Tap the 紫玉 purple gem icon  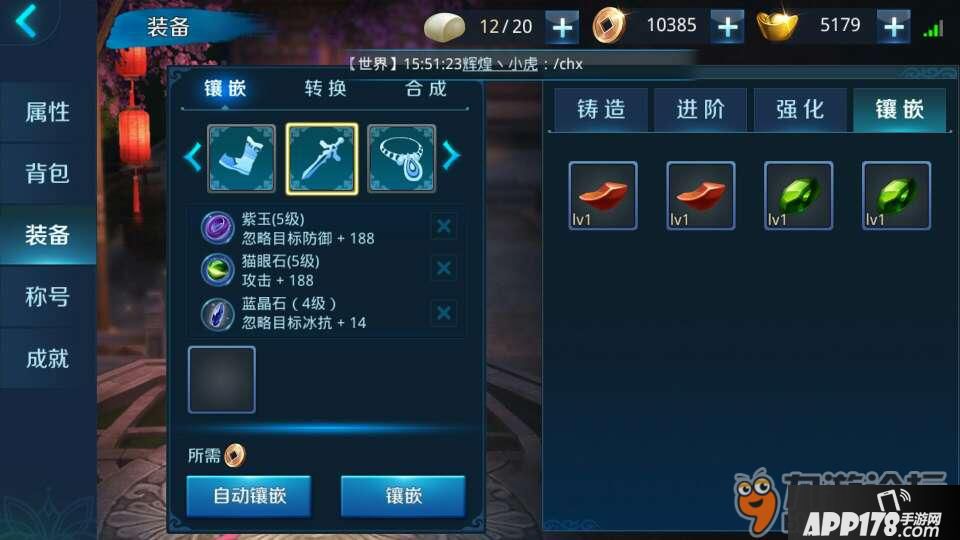[217, 228]
